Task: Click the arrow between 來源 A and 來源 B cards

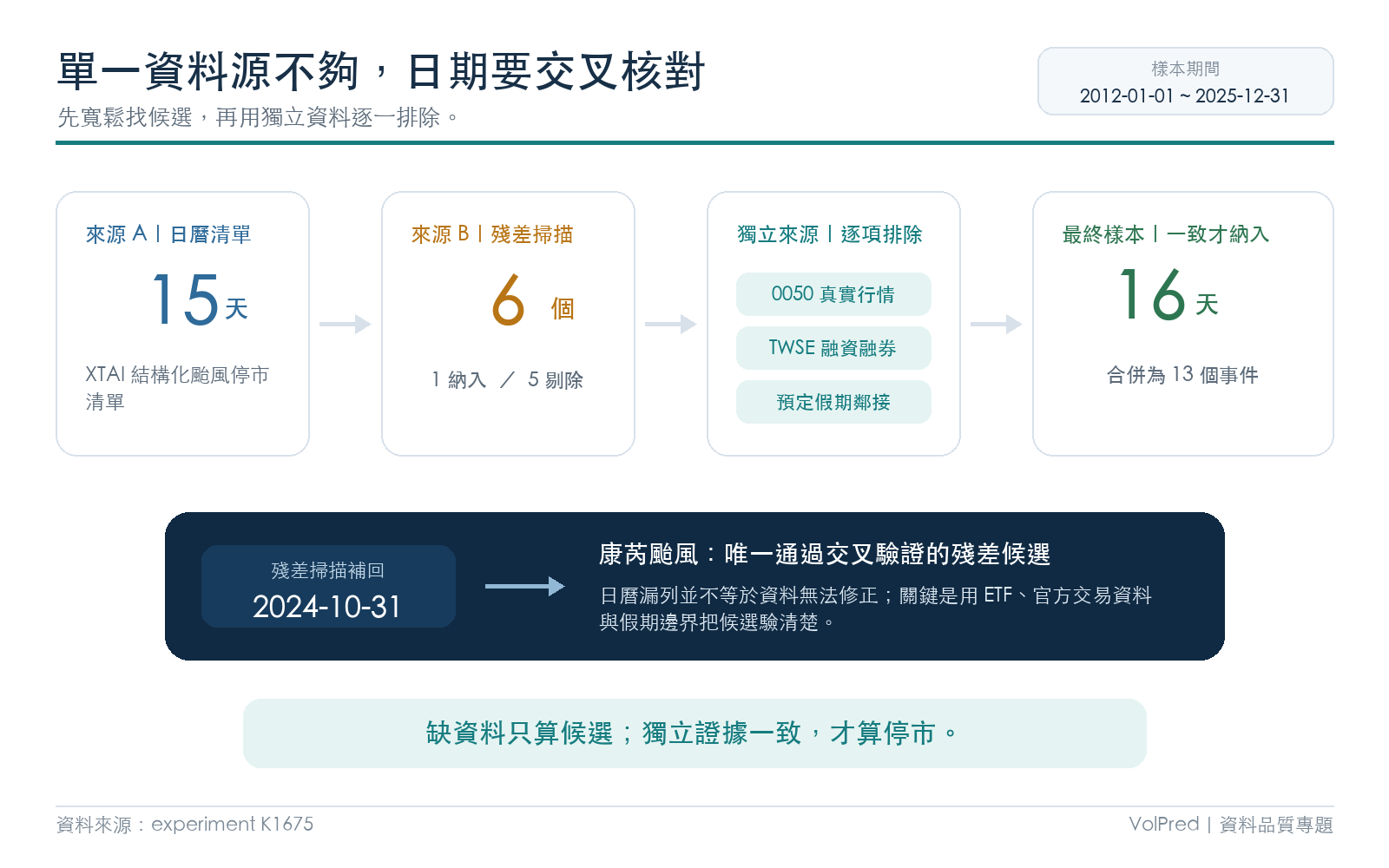Action: [346, 325]
